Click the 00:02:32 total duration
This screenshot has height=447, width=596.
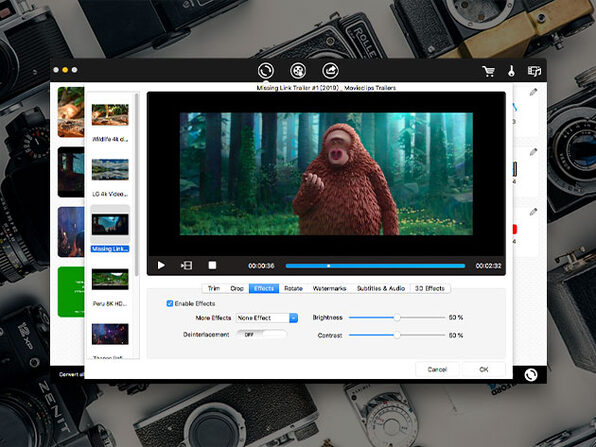point(488,266)
